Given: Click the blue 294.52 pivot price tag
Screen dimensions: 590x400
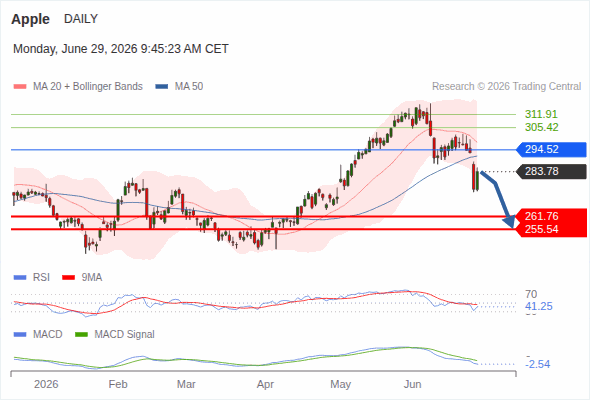Looking at the screenshot, I should [x=551, y=149].
